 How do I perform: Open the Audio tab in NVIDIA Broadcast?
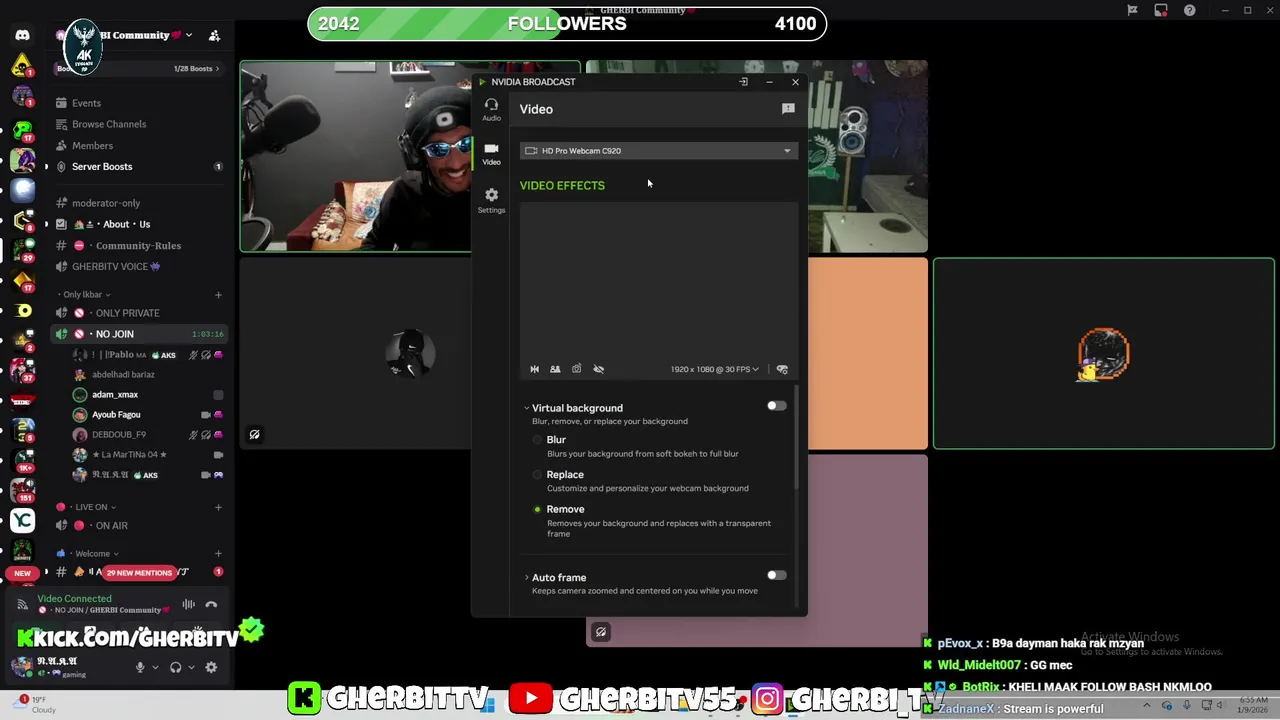click(x=491, y=109)
